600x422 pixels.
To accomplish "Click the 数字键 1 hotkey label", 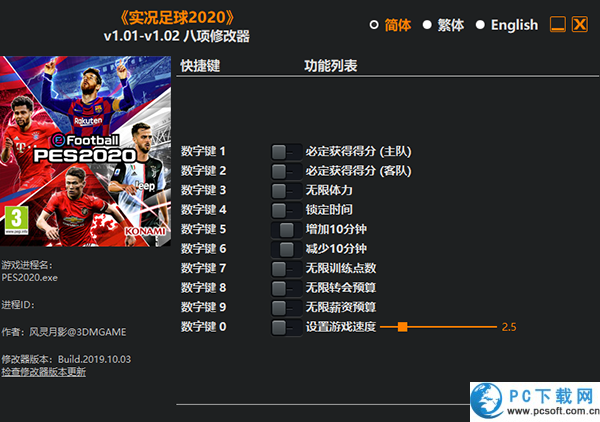I will (203, 152).
